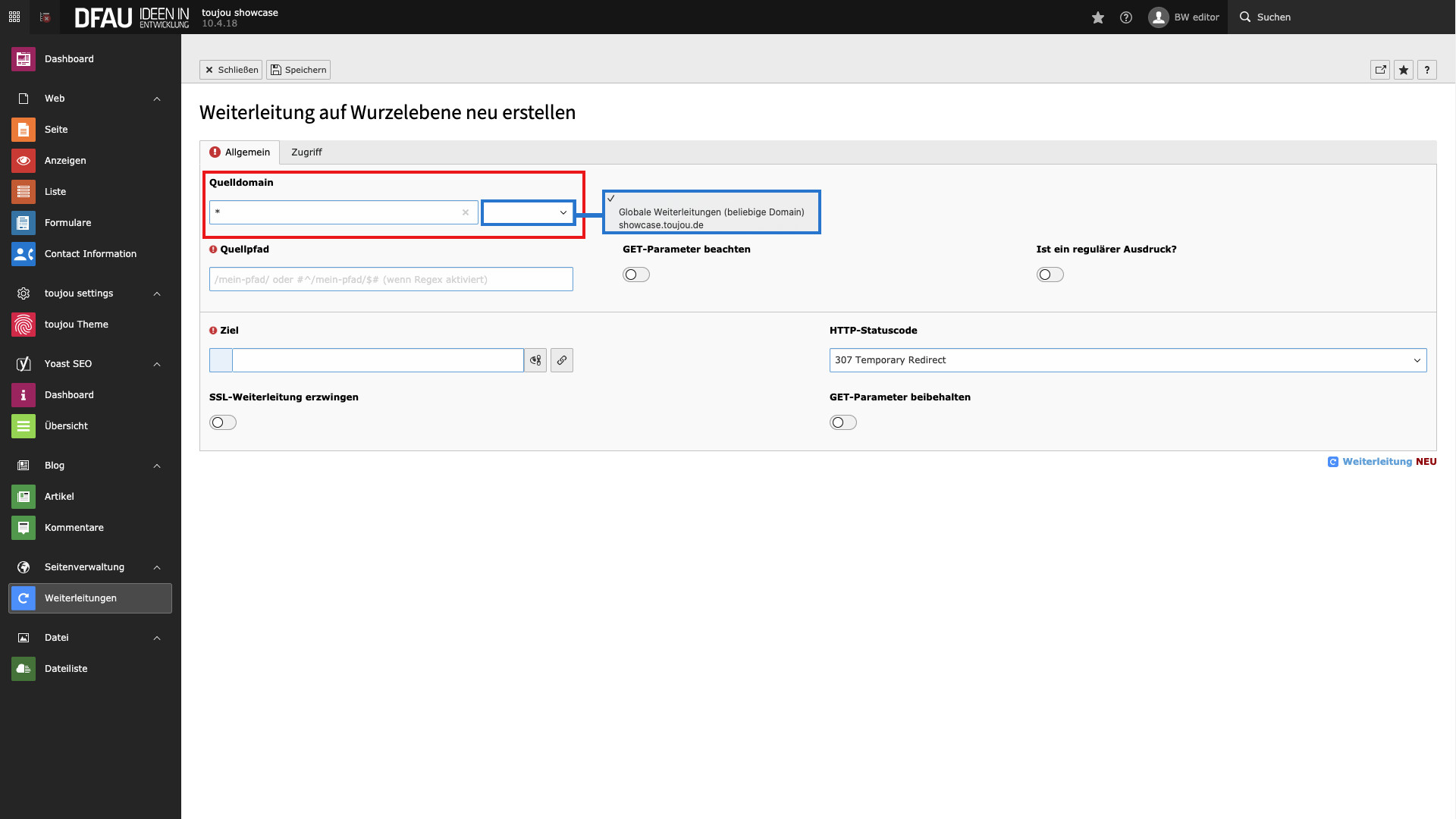
Task: Open the toujou Theme module
Action: [76, 324]
